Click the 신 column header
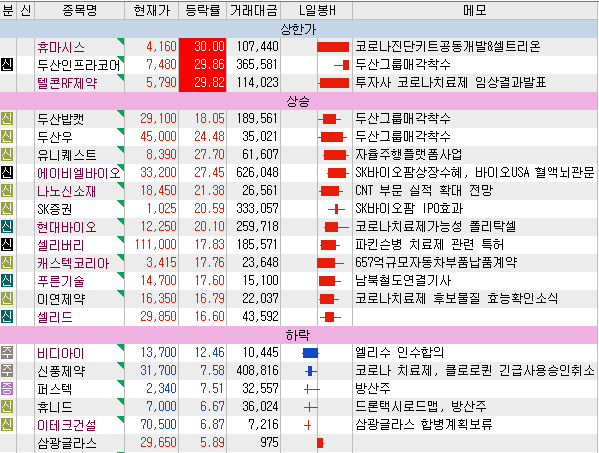 pyautogui.click(x=26, y=10)
